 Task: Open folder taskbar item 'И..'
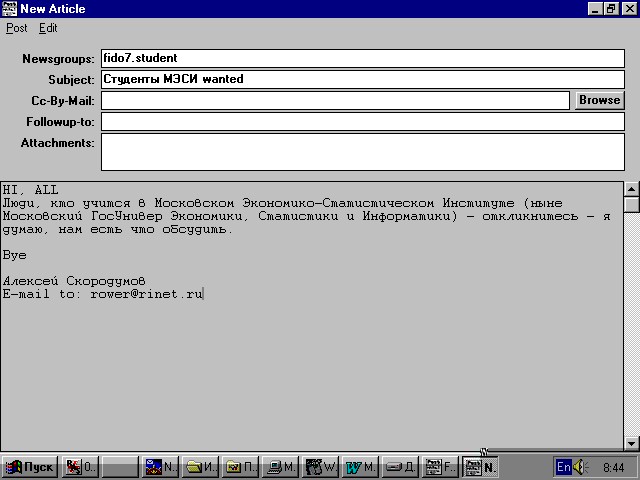(x=200, y=467)
